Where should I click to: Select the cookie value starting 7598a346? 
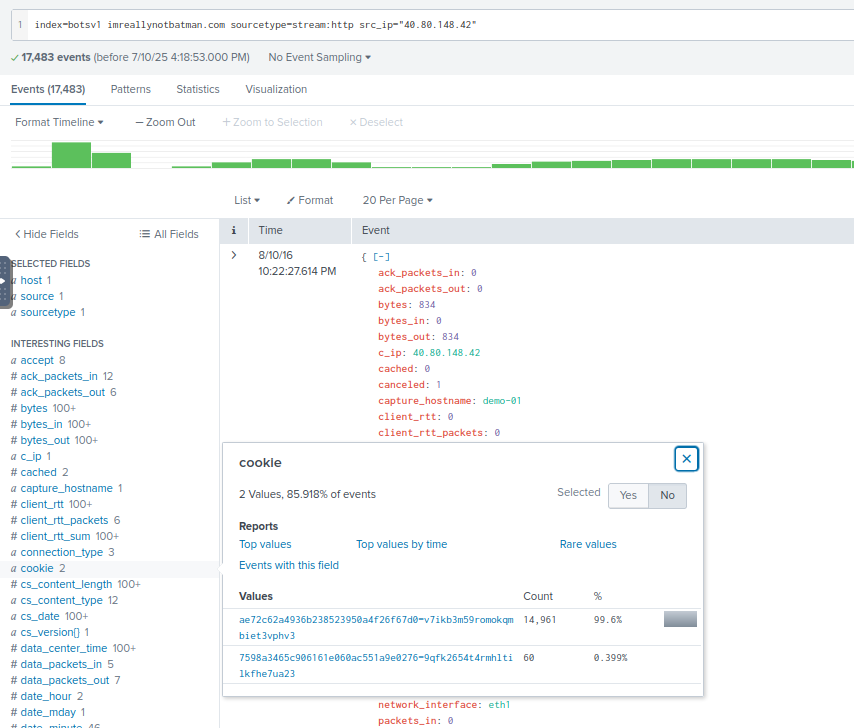point(376,665)
